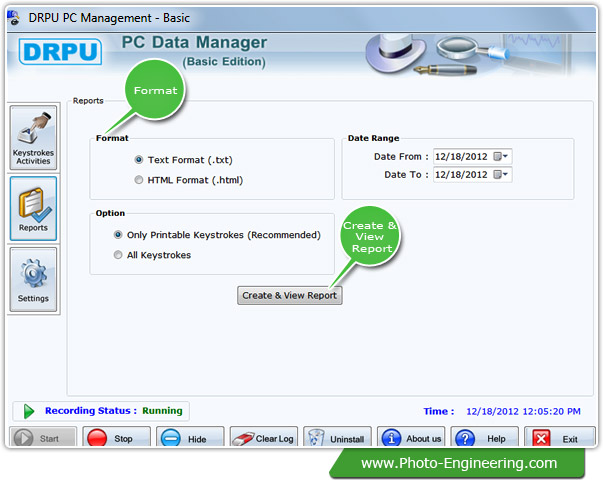Screen dimensions: 603x480
Task: Click the app icon in title bar
Action: pos(14,18)
